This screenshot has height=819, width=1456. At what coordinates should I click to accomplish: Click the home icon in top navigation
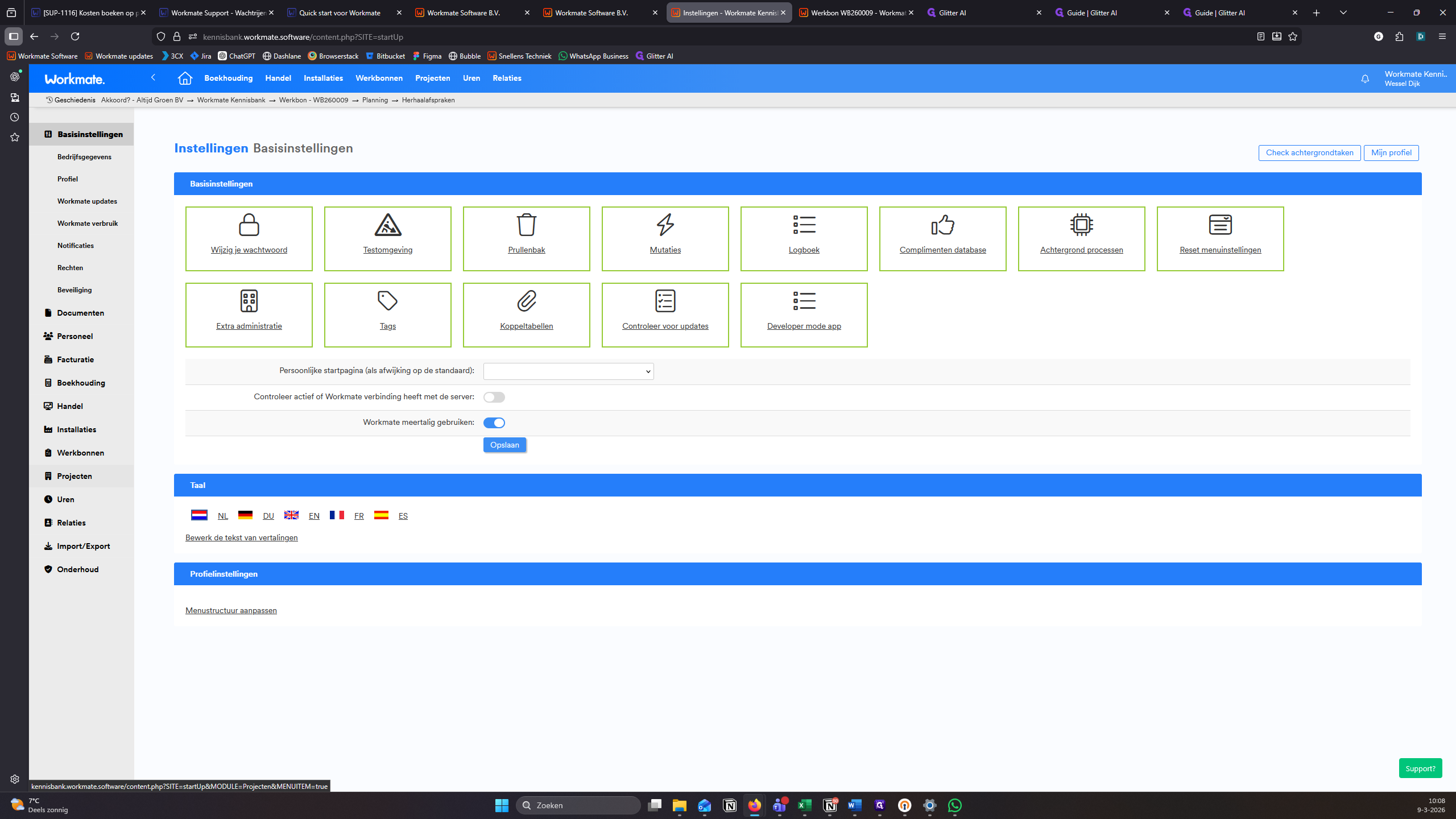pos(185,78)
